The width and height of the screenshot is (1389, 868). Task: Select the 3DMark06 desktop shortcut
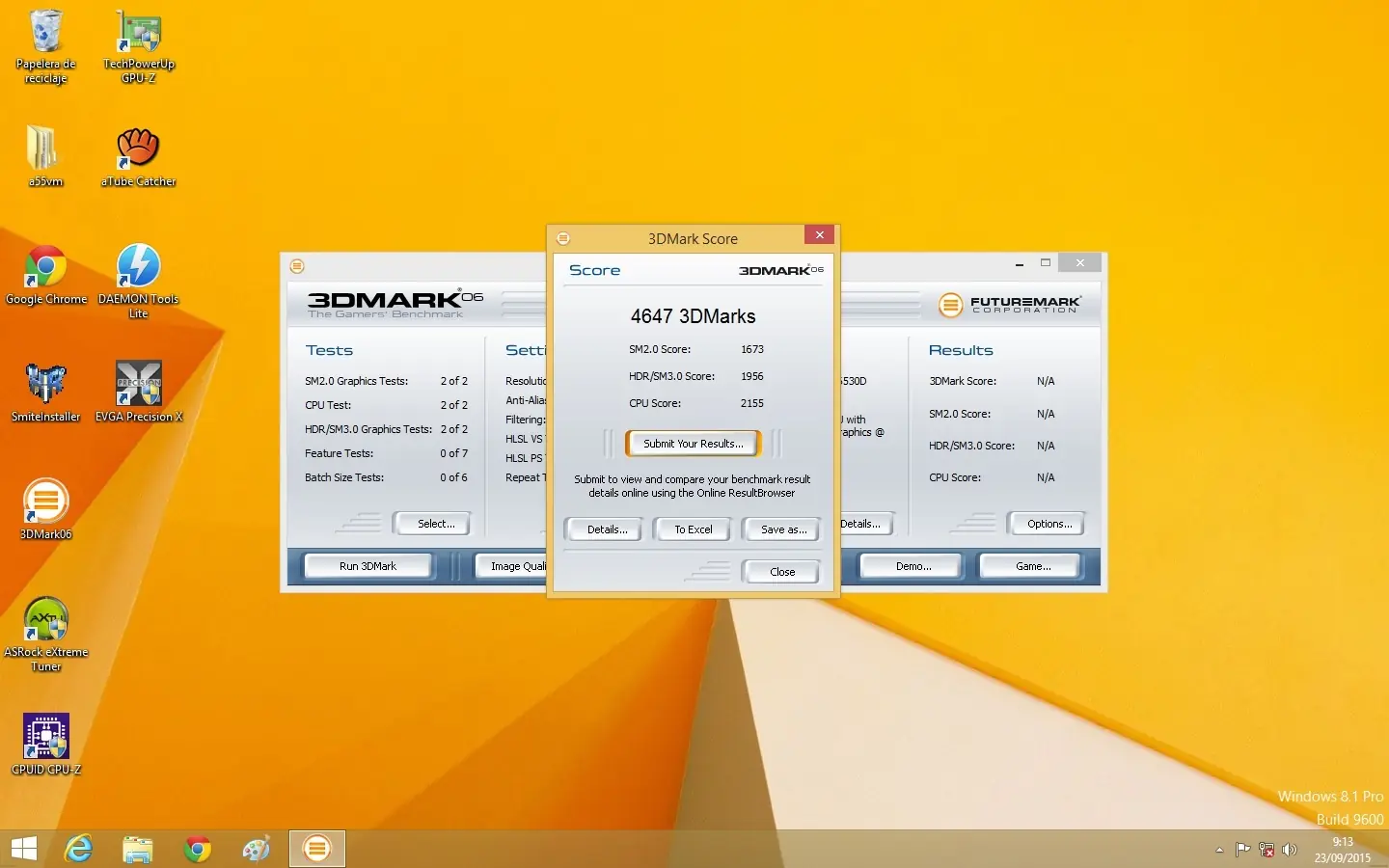coord(45,509)
